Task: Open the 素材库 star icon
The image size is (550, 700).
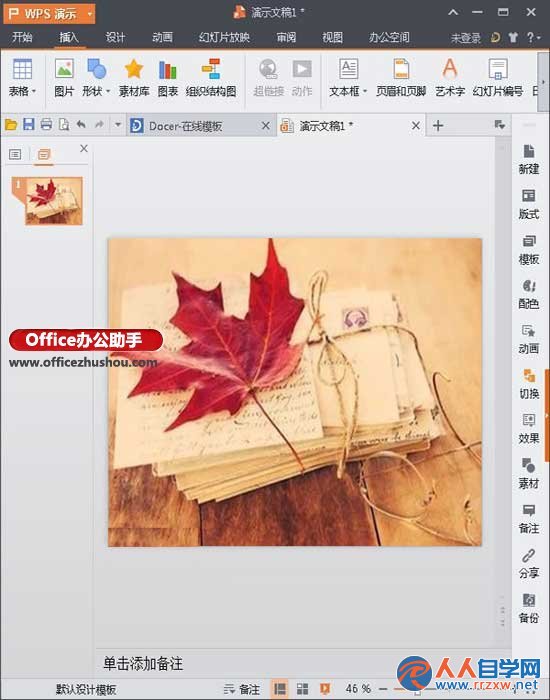Action: coord(133,78)
